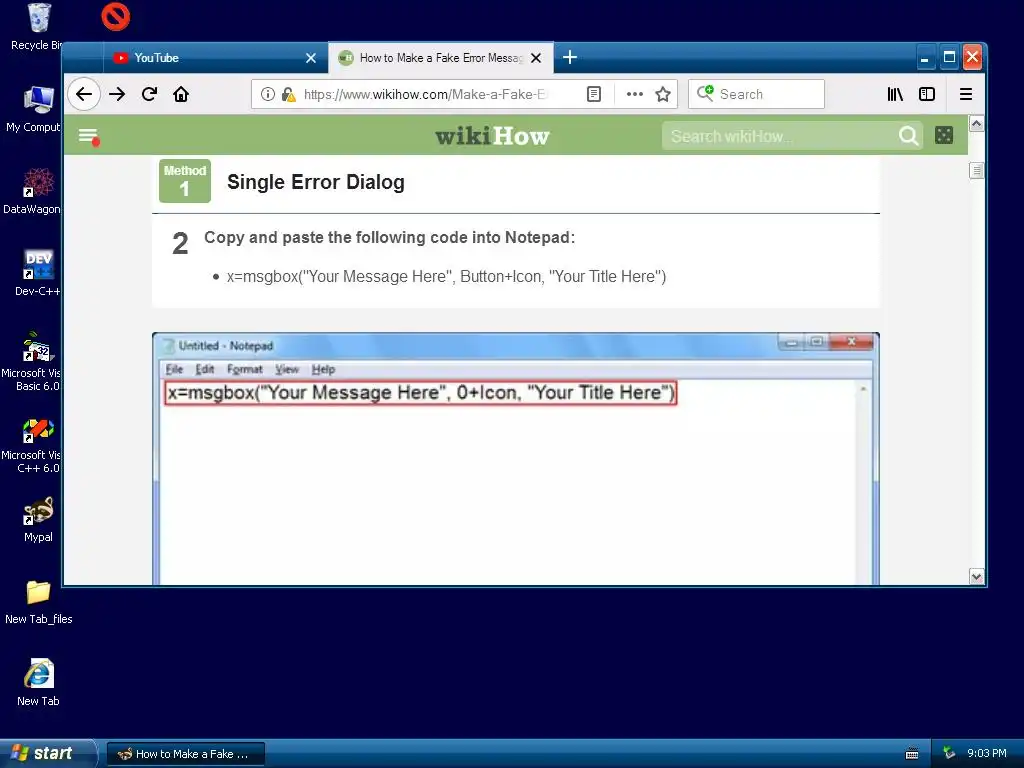Close the YouTube tab
The height and width of the screenshot is (768, 1024).
tap(311, 58)
